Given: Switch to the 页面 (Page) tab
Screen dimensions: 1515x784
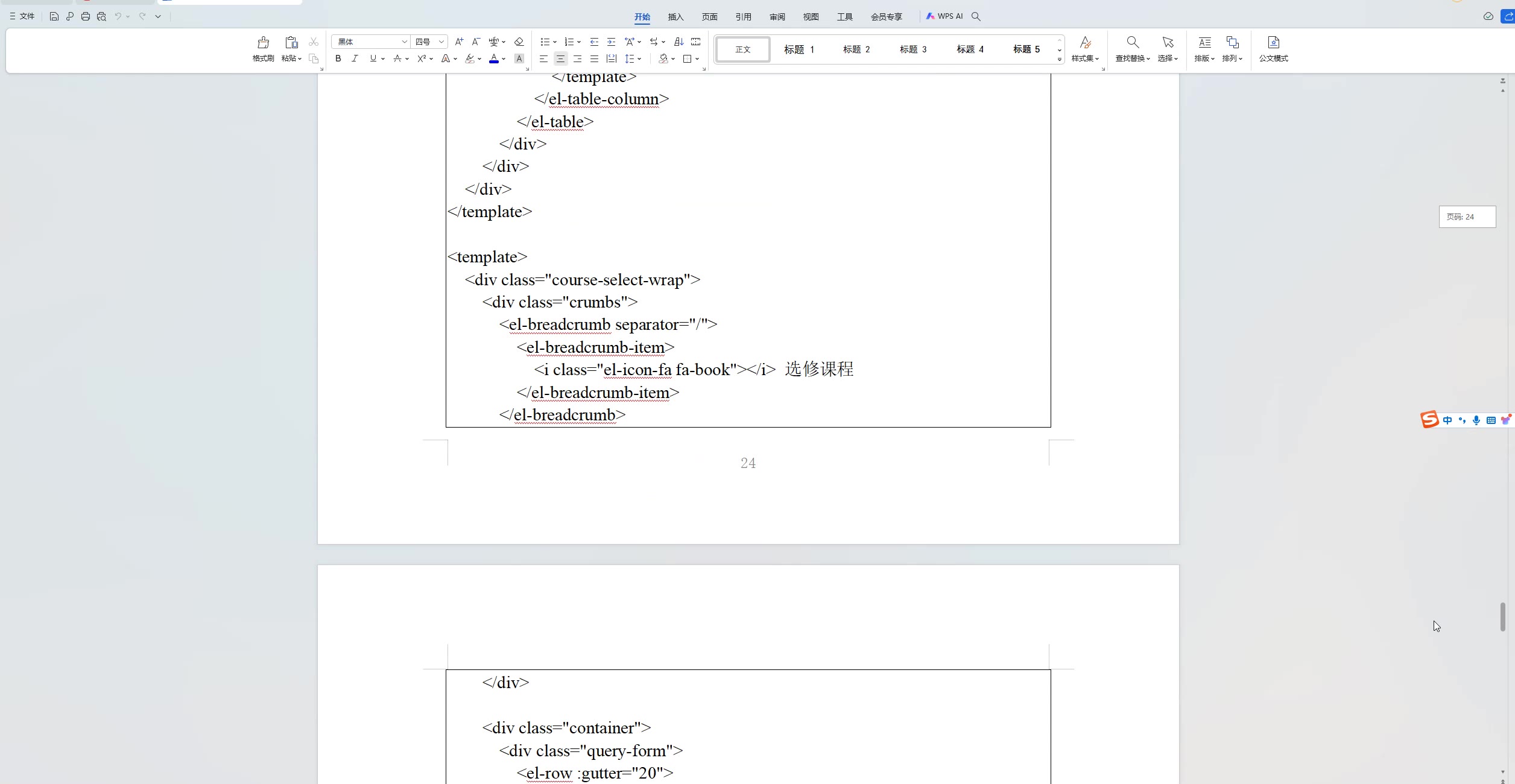Looking at the screenshot, I should tap(709, 17).
